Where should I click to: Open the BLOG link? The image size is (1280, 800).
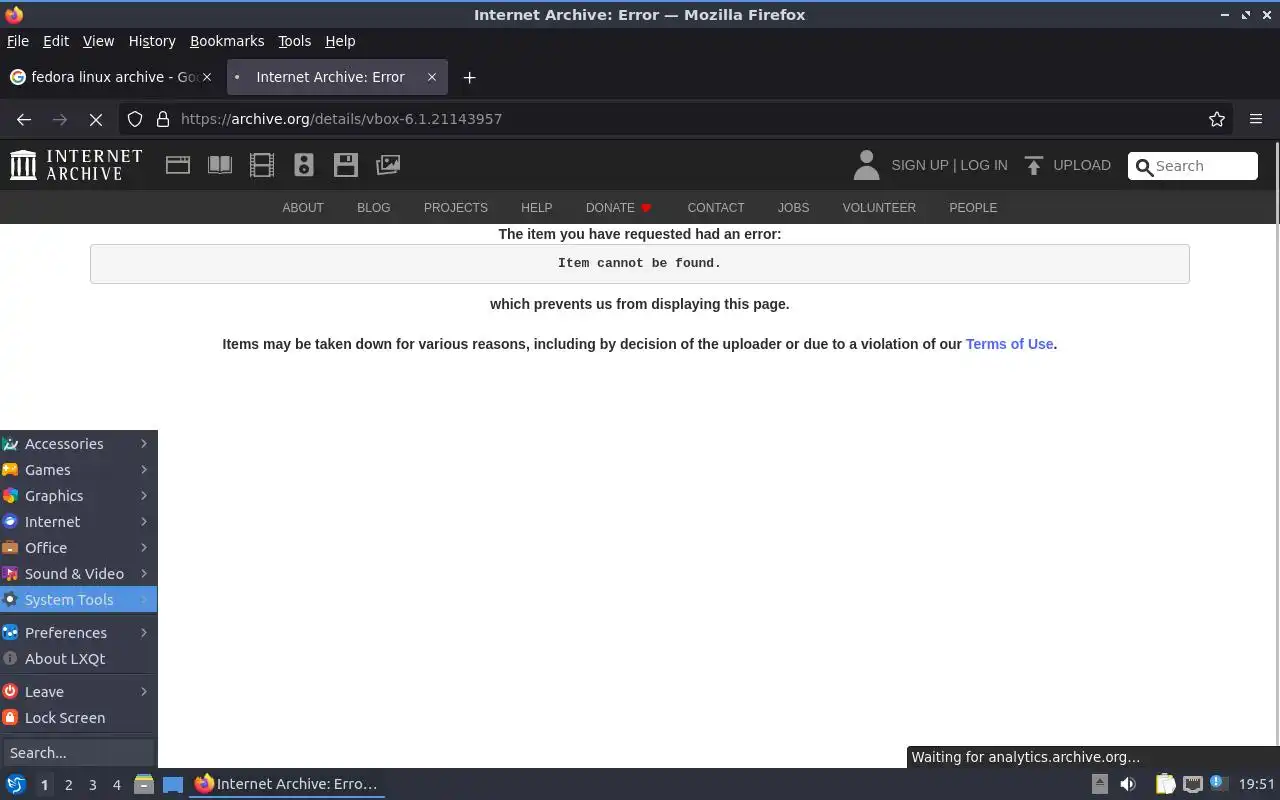(x=374, y=208)
